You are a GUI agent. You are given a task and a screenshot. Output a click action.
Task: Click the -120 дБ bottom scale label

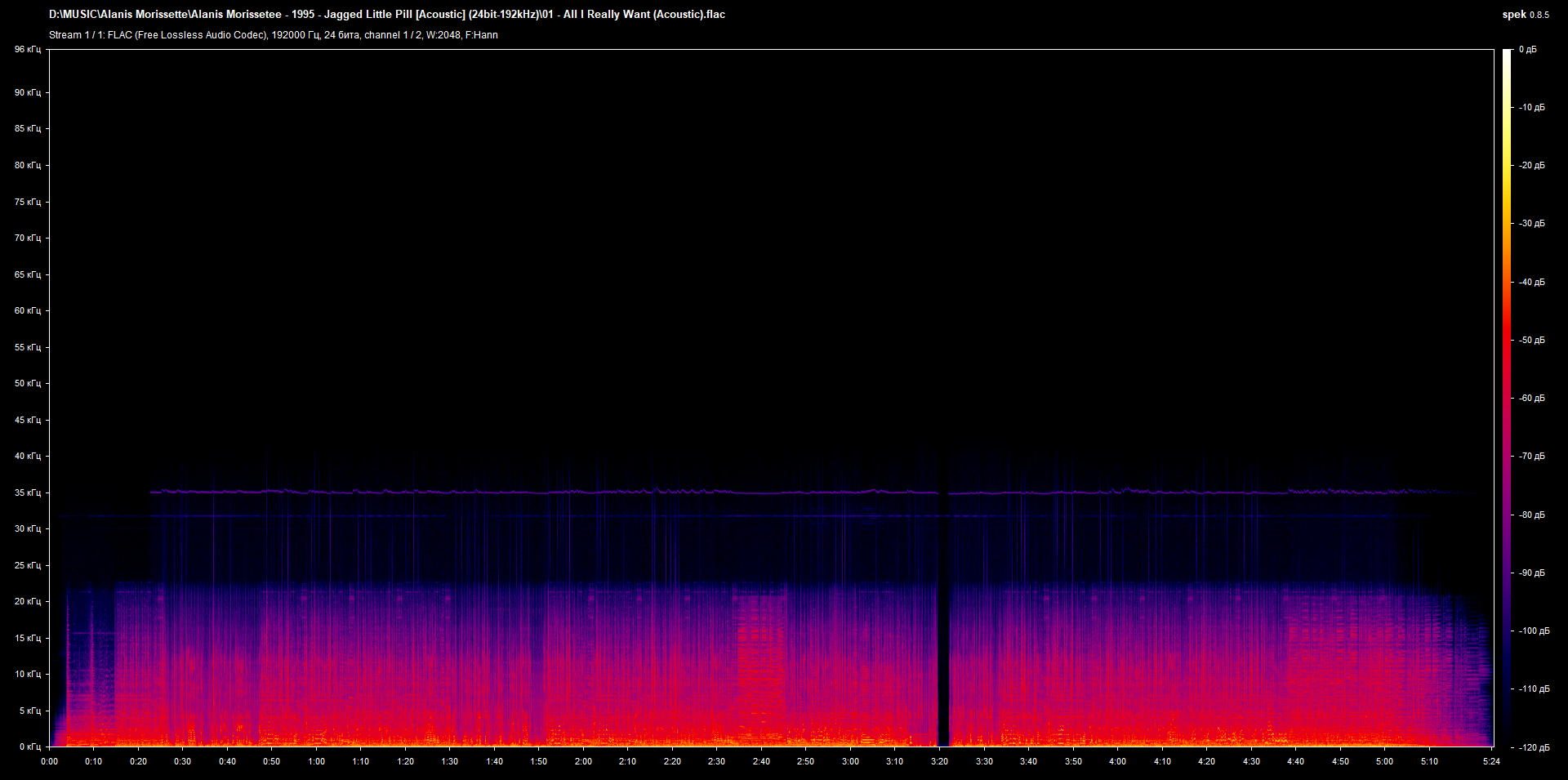(x=1533, y=747)
